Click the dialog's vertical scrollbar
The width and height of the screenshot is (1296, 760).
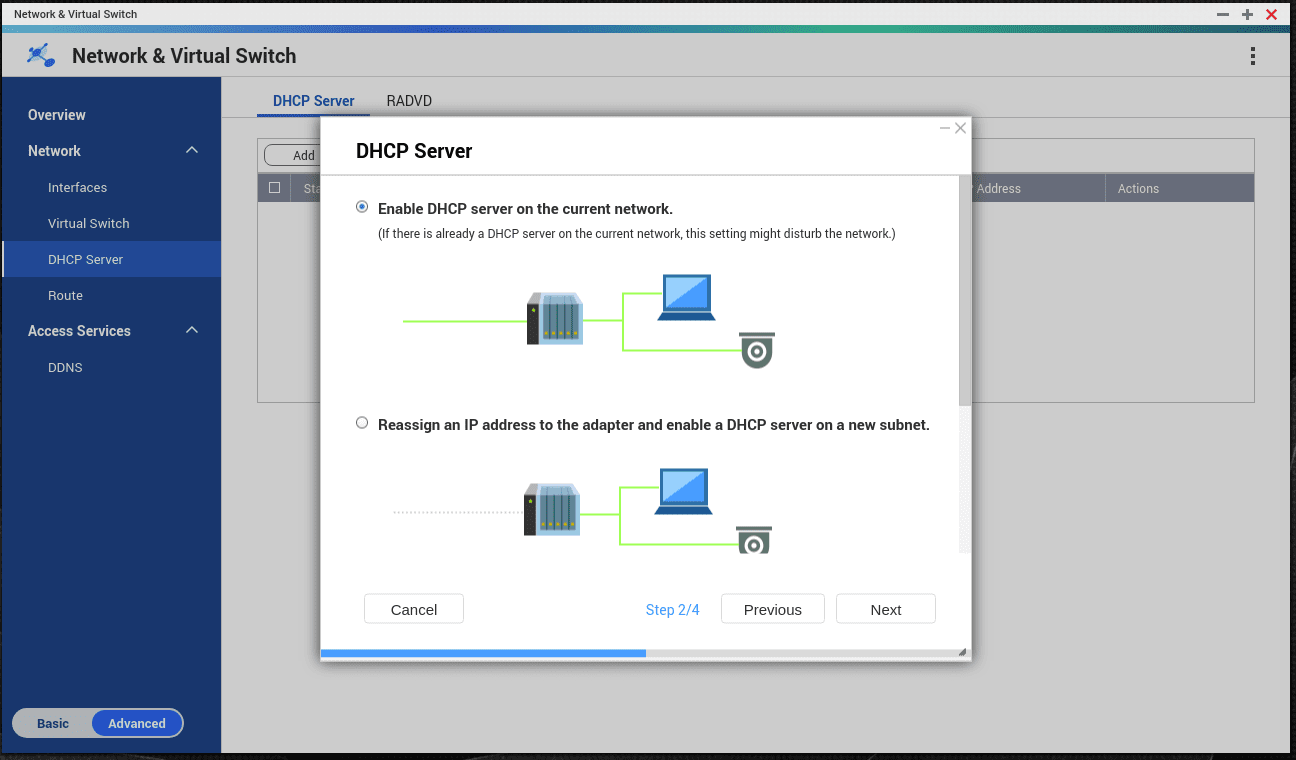pos(965,291)
